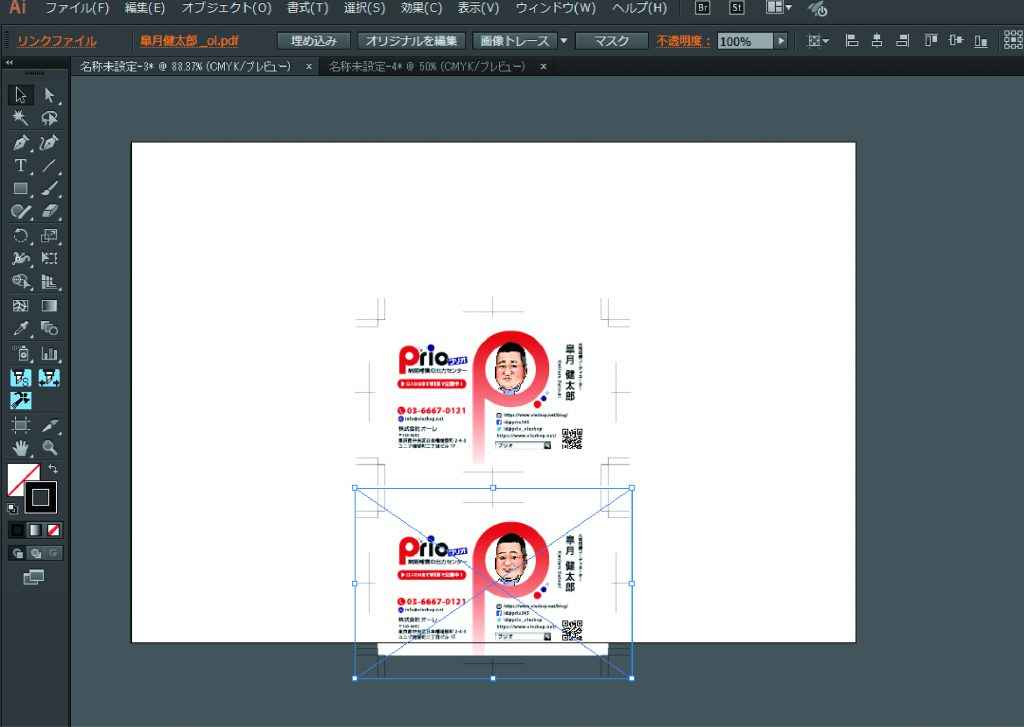This screenshot has height=727, width=1024.
Task: Open Adobe Bridge with Br icon
Action: tap(702, 8)
